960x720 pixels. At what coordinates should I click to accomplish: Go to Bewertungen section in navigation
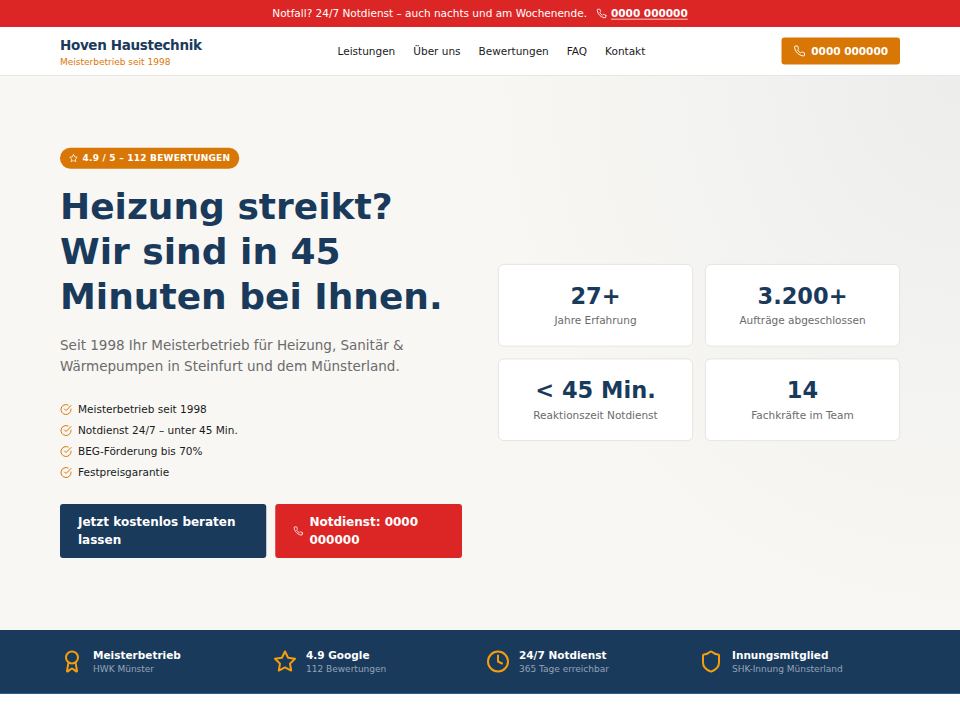click(513, 51)
